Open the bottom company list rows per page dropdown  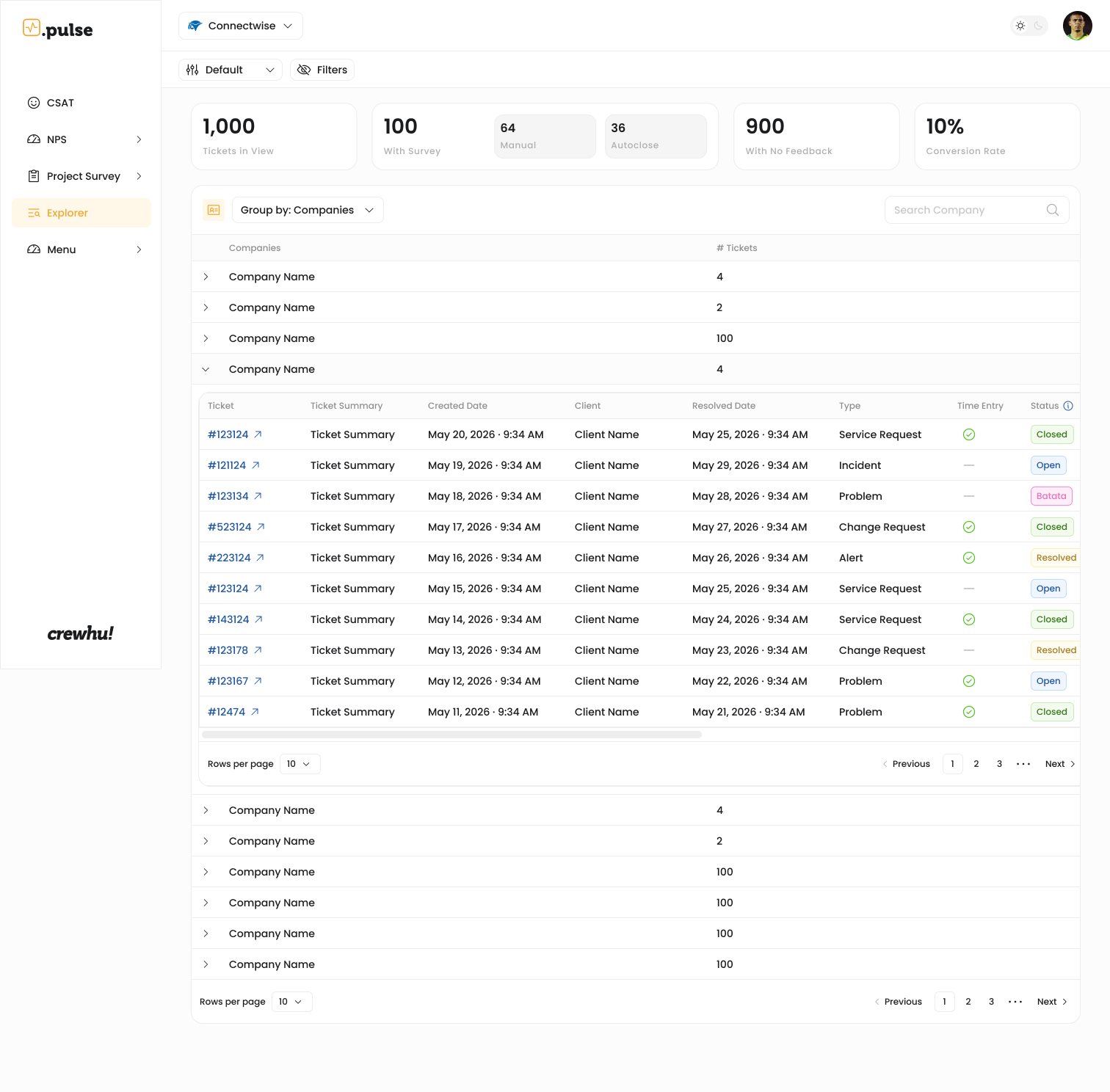point(292,1002)
